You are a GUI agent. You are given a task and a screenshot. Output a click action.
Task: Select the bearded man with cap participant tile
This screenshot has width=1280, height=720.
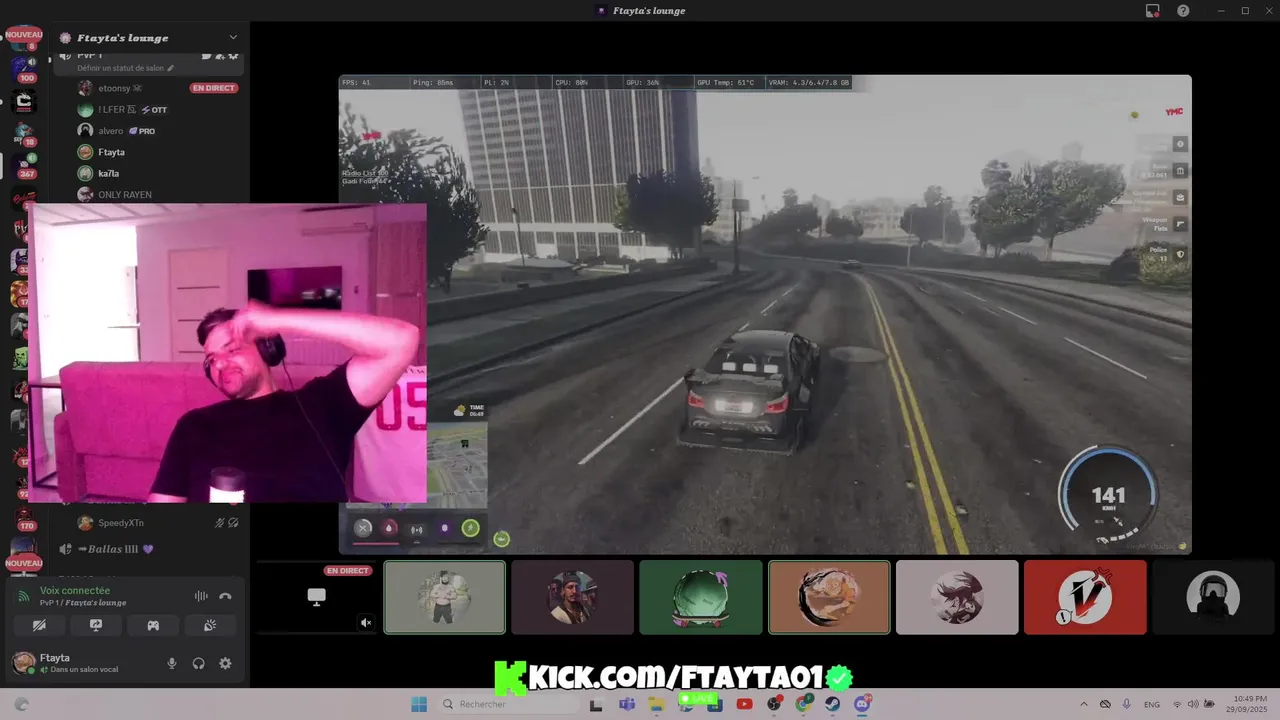pos(572,597)
